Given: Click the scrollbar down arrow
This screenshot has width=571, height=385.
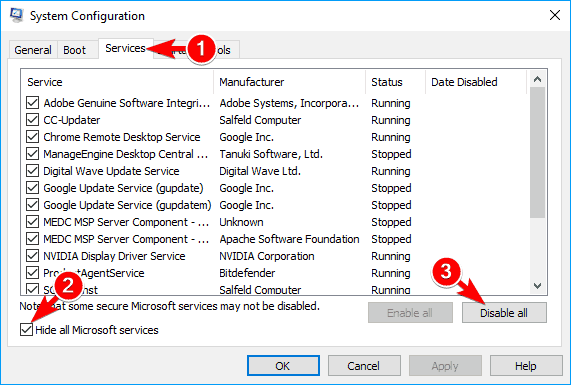Looking at the screenshot, I should (537, 286).
